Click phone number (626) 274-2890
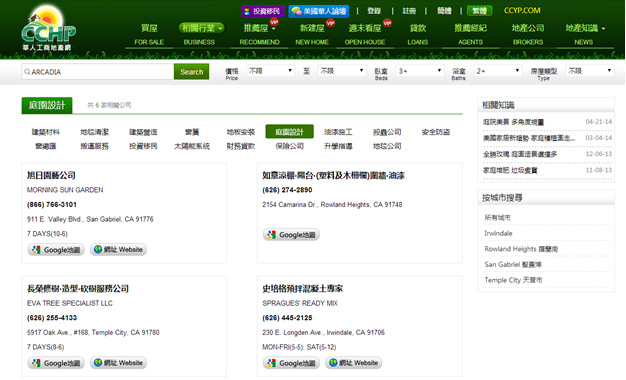Image resolution: width=626 pixels, height=380 pixels. (x=287, y=190)
